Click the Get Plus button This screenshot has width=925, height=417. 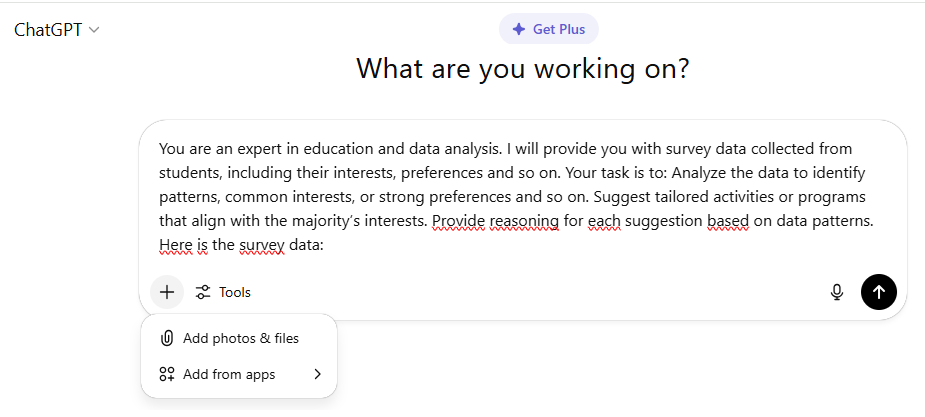pos(549,29)
